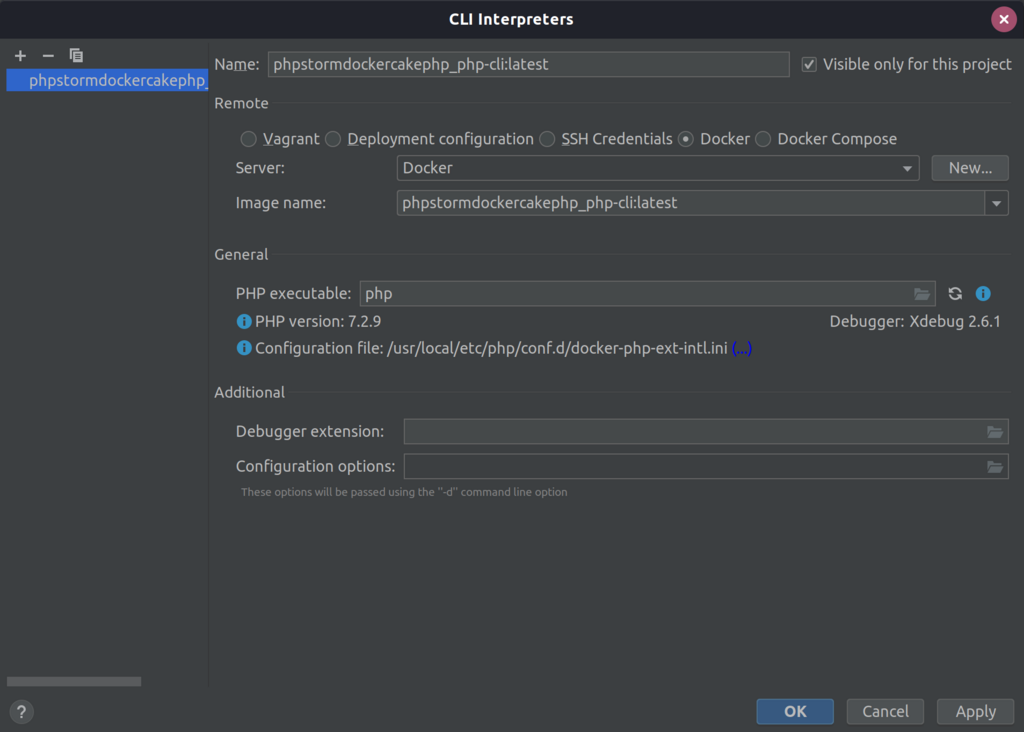Screen dimensions: 1024x732
Task: Select phpstormdockercakephp in the interpreter list
Action: tap(103, 80)
